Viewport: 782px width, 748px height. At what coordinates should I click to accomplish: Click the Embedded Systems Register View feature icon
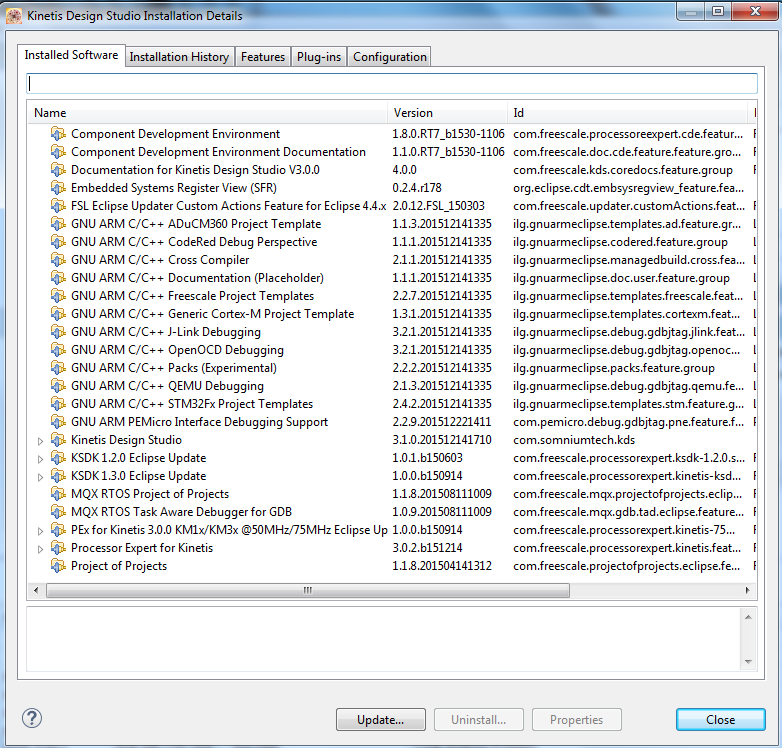[x=58, y=187]
